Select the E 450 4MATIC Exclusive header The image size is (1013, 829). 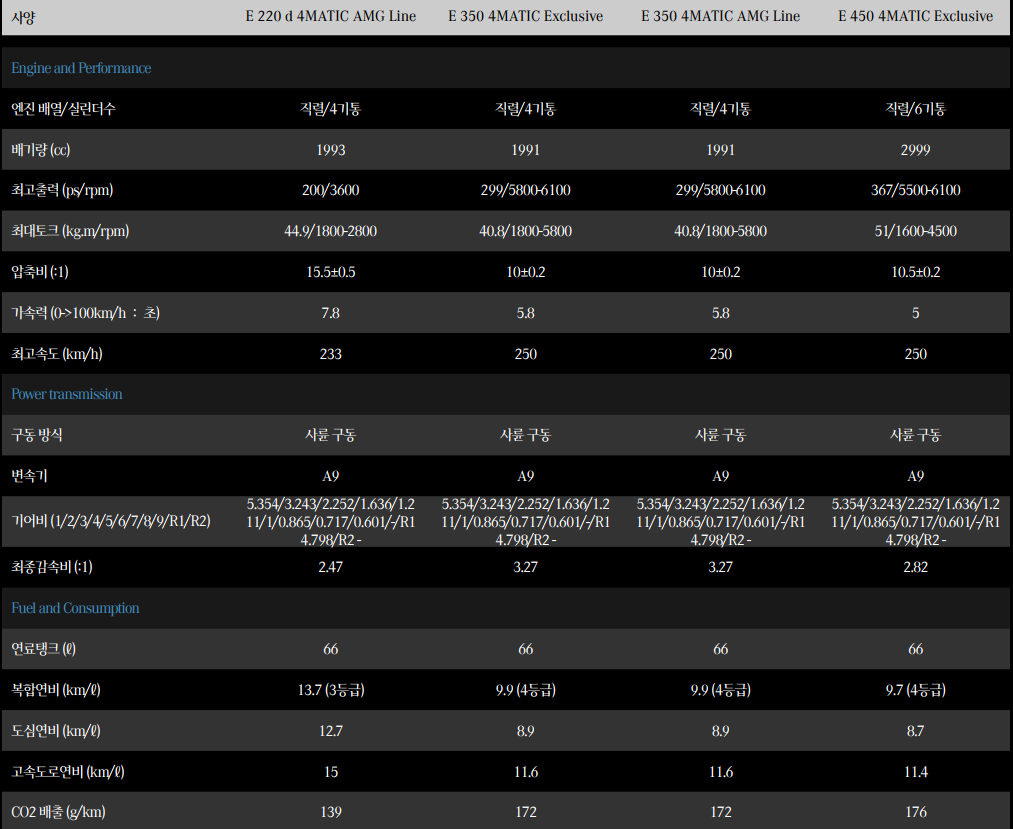tap(915, 16)
